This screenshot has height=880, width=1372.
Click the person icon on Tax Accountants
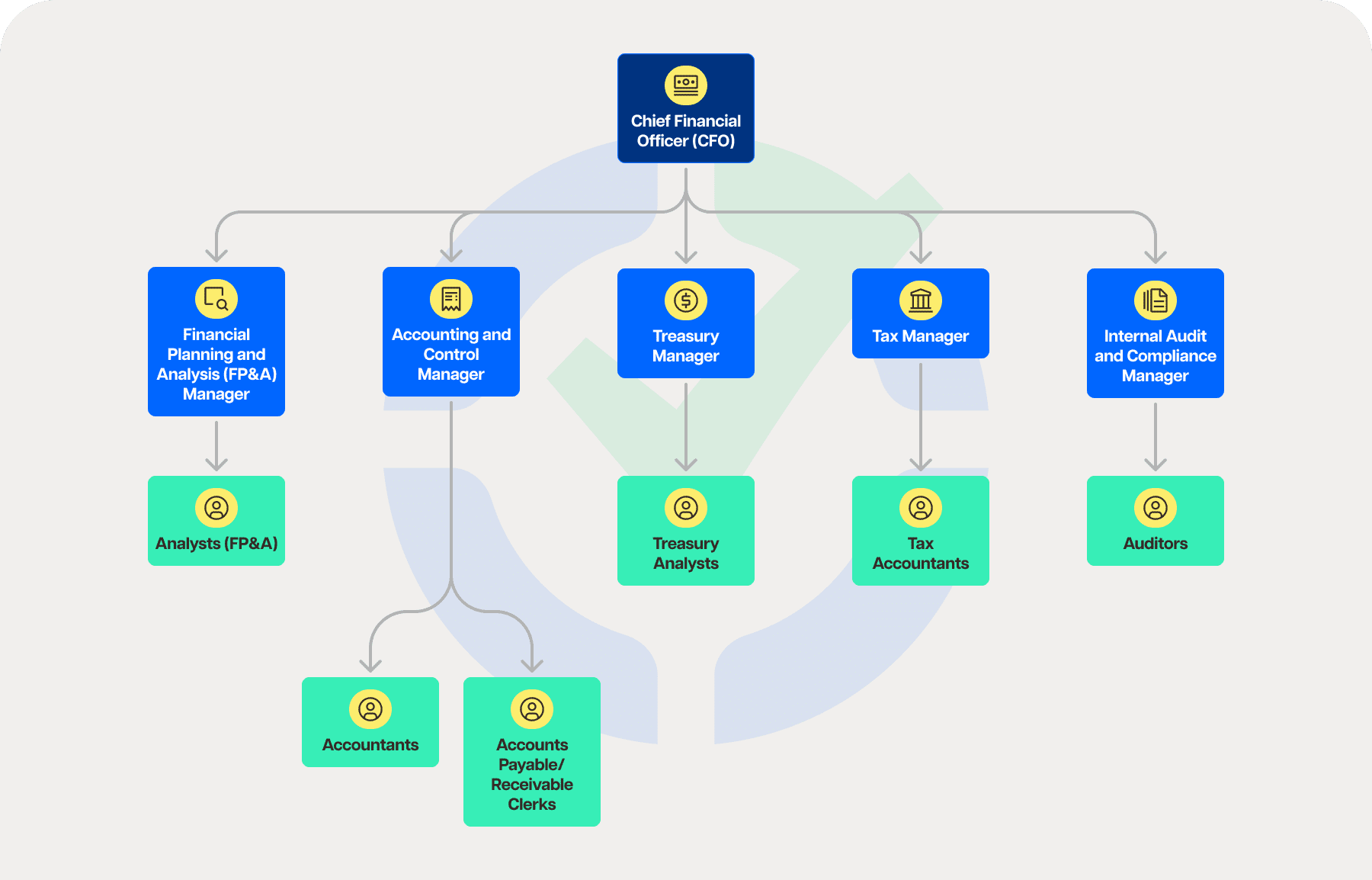coord(921,507)
